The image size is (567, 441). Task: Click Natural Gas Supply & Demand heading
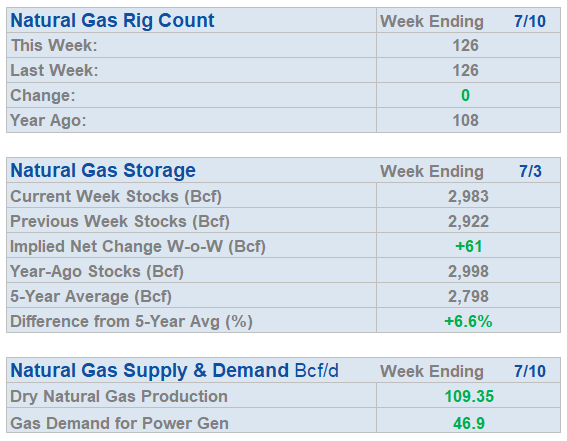tap(175, 371)
